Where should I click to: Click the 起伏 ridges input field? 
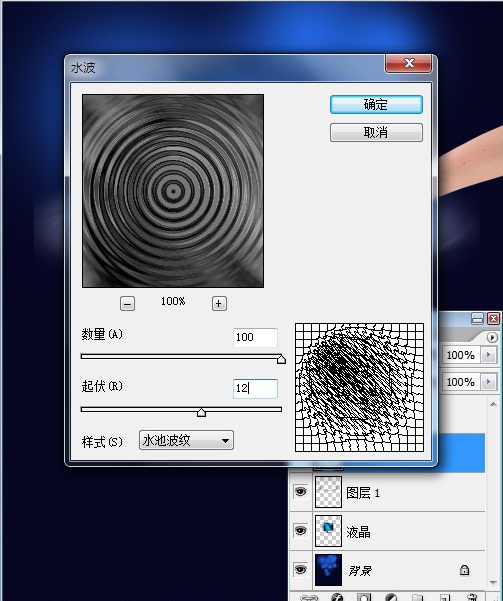coord(255,389)
